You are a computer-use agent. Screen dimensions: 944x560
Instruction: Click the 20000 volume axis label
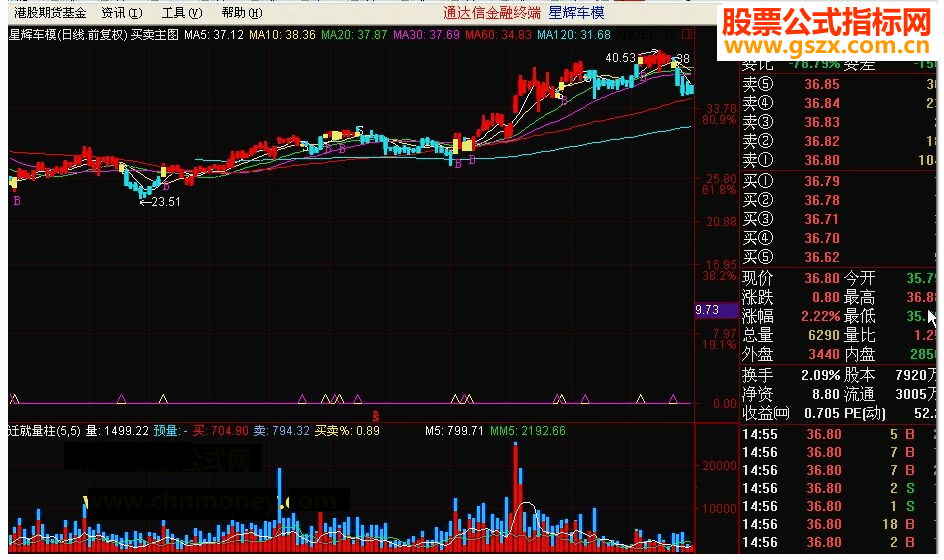click(x=719, y=466)
